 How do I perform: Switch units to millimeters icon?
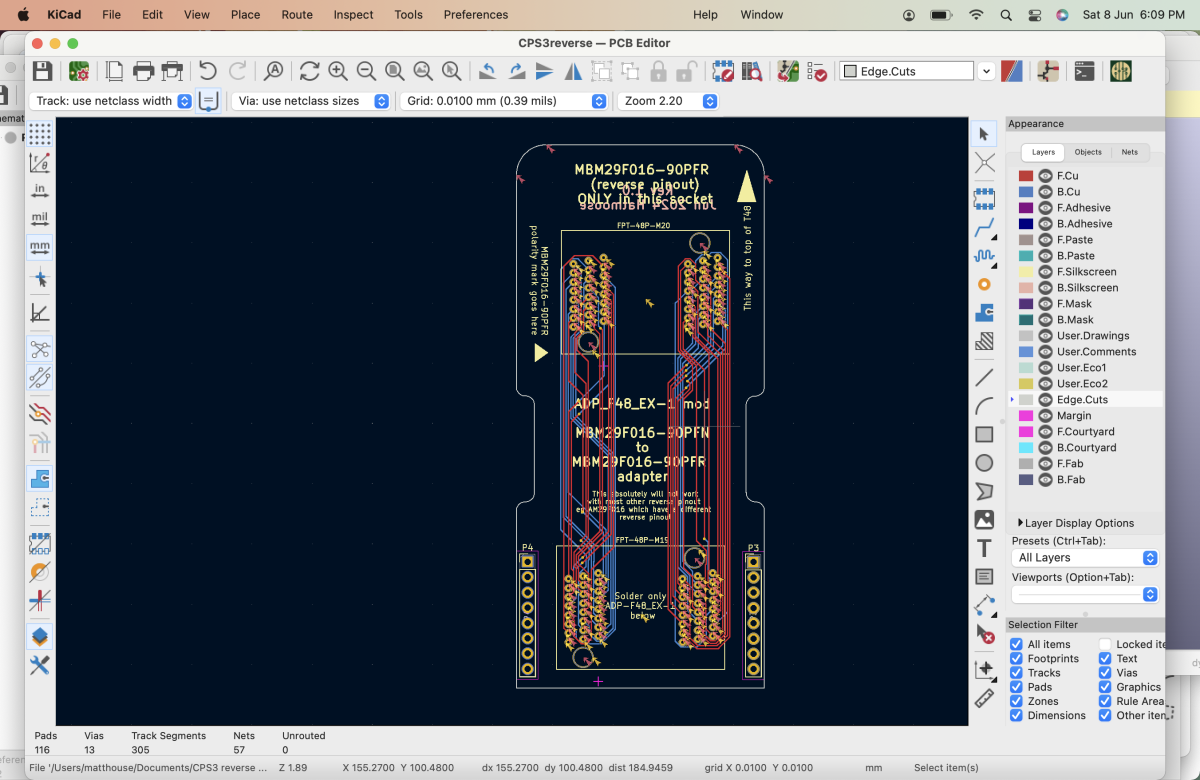click(x=40, y=247)
